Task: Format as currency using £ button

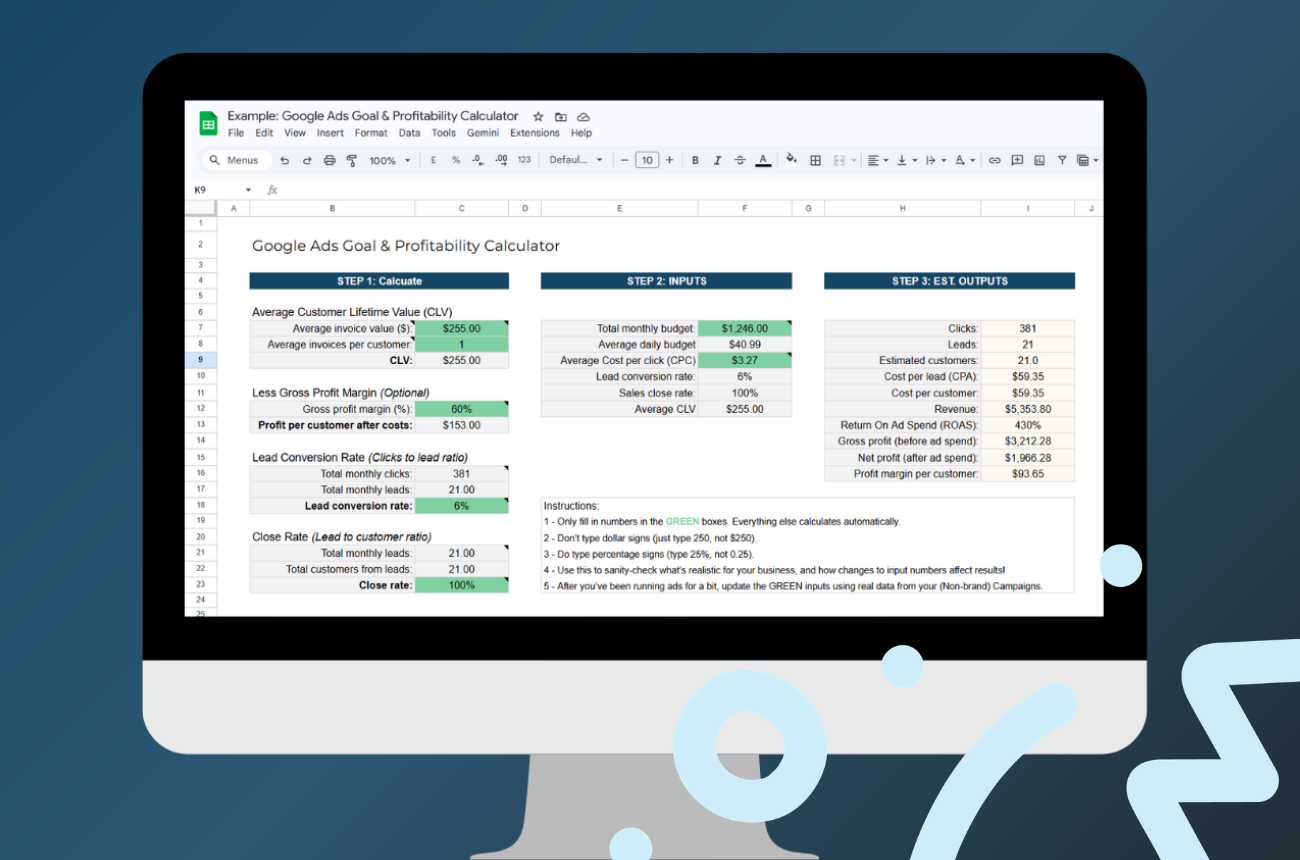Action: pyautogui.click(x=433, y=160)
